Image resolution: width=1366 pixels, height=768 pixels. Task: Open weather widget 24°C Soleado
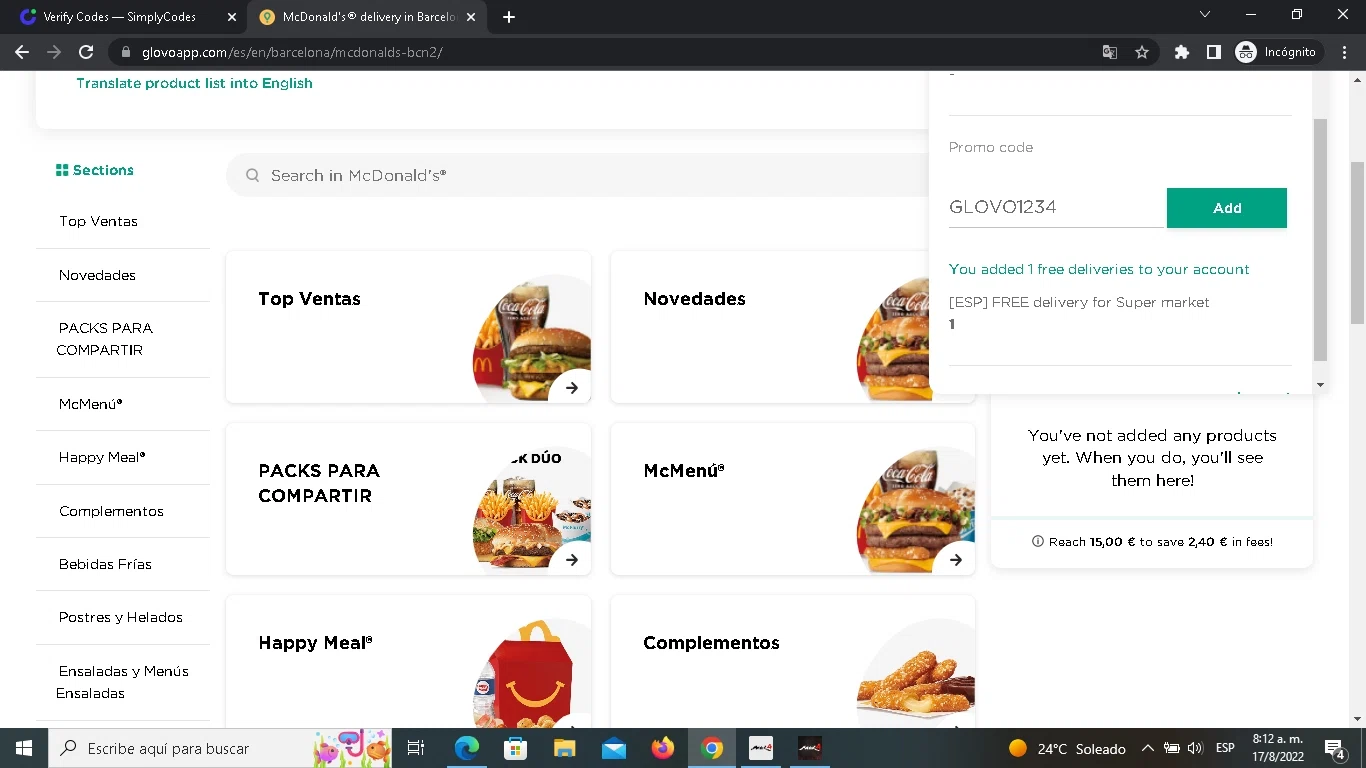[1067, 748]
